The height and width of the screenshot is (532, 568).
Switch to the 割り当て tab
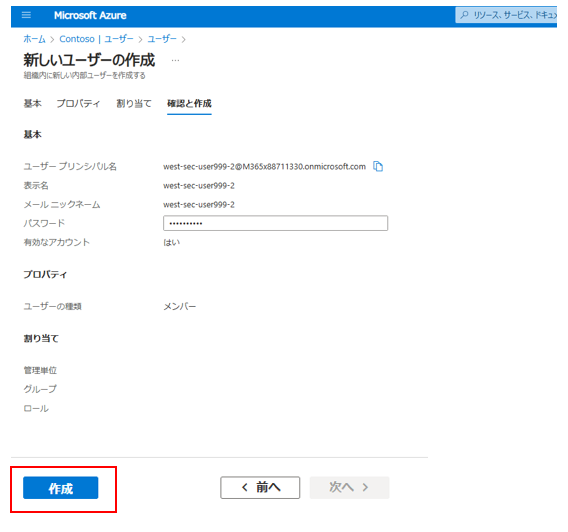[134, 104]
